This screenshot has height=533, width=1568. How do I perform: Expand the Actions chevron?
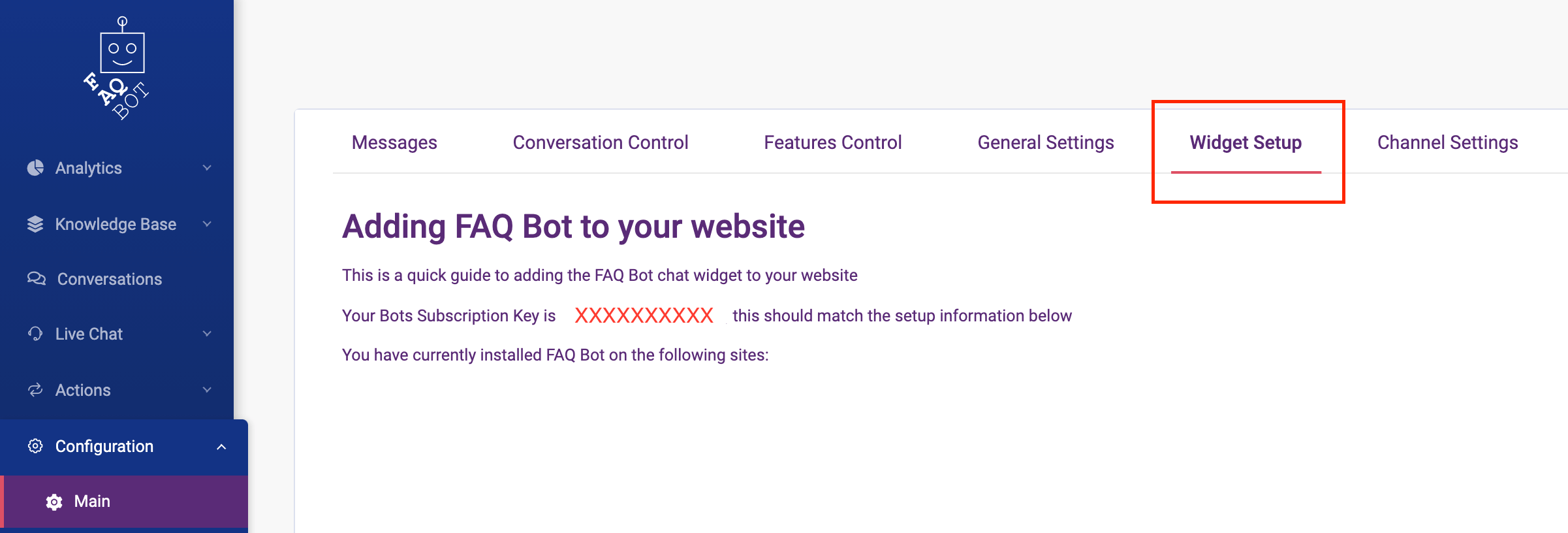pos(207,390)
